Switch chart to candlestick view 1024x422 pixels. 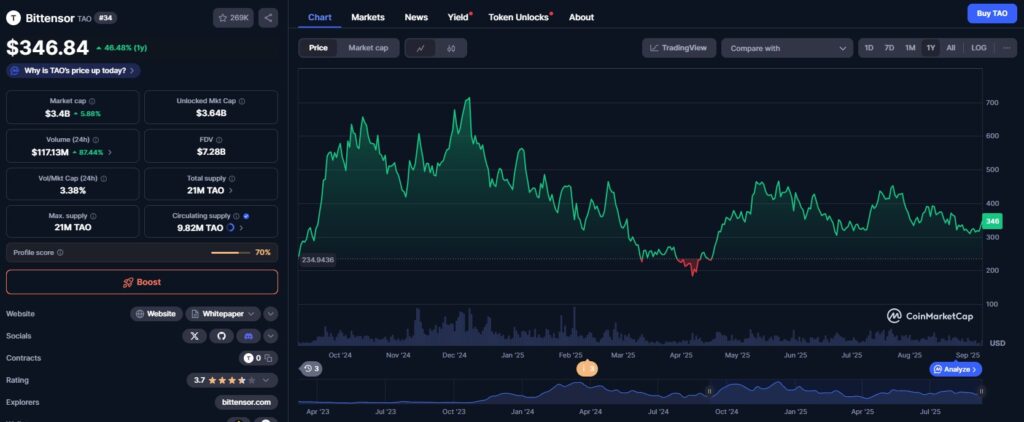(x=451, y=48)
